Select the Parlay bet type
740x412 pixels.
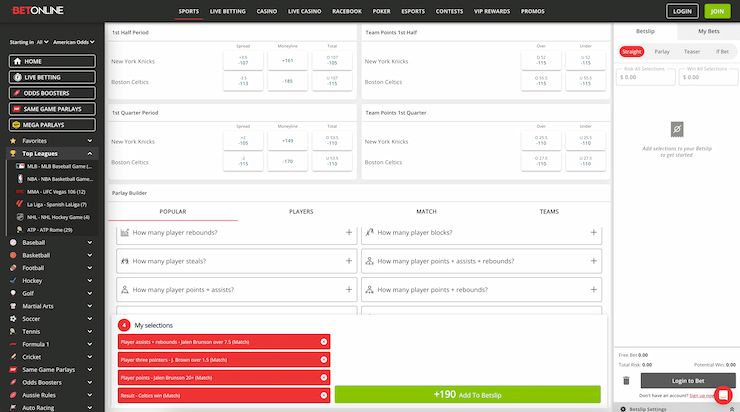coord(662,51)
